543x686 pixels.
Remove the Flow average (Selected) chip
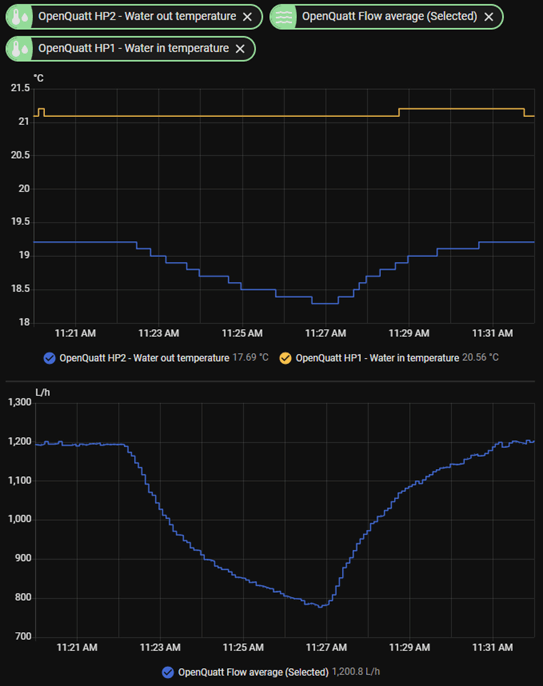489,17
